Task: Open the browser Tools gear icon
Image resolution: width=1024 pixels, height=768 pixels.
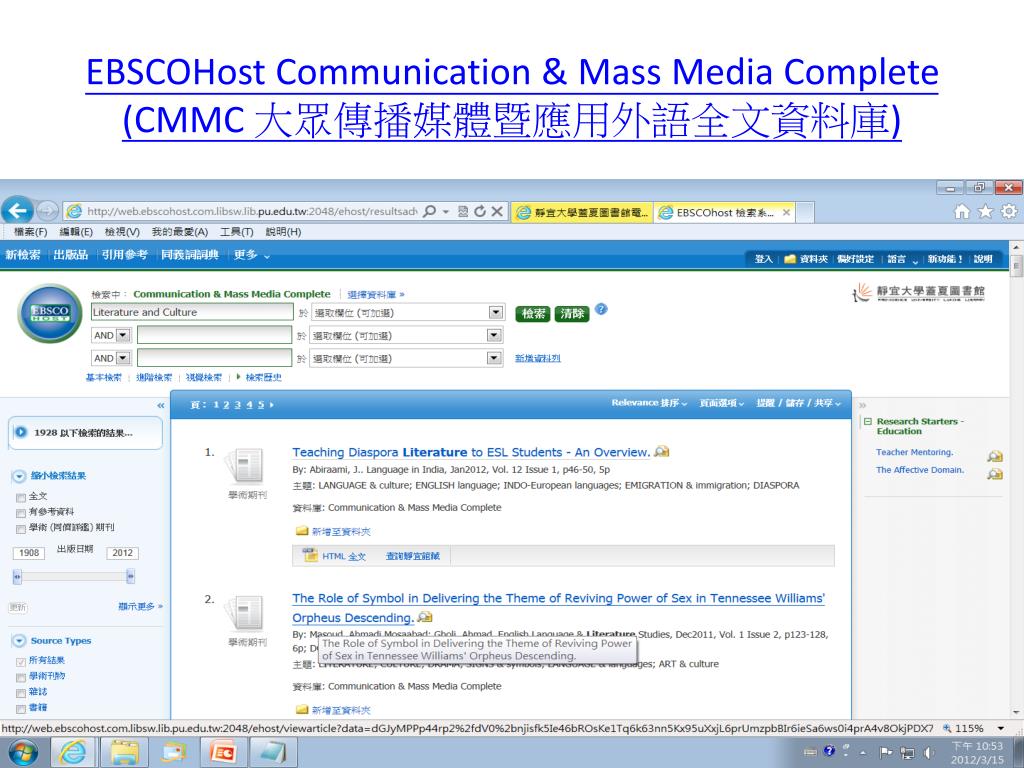Action: pos(1009,211)
